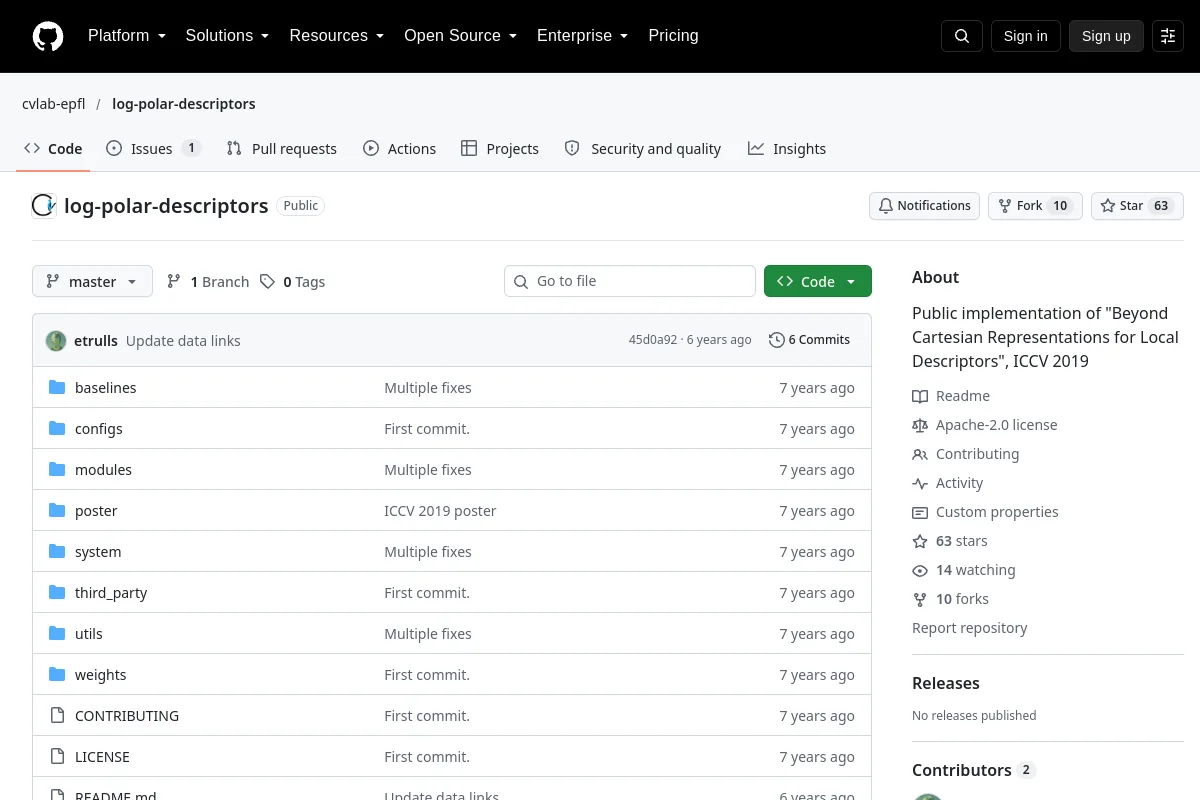
Task: Open the Releases heading link
Action: click(x=946, y=684)
